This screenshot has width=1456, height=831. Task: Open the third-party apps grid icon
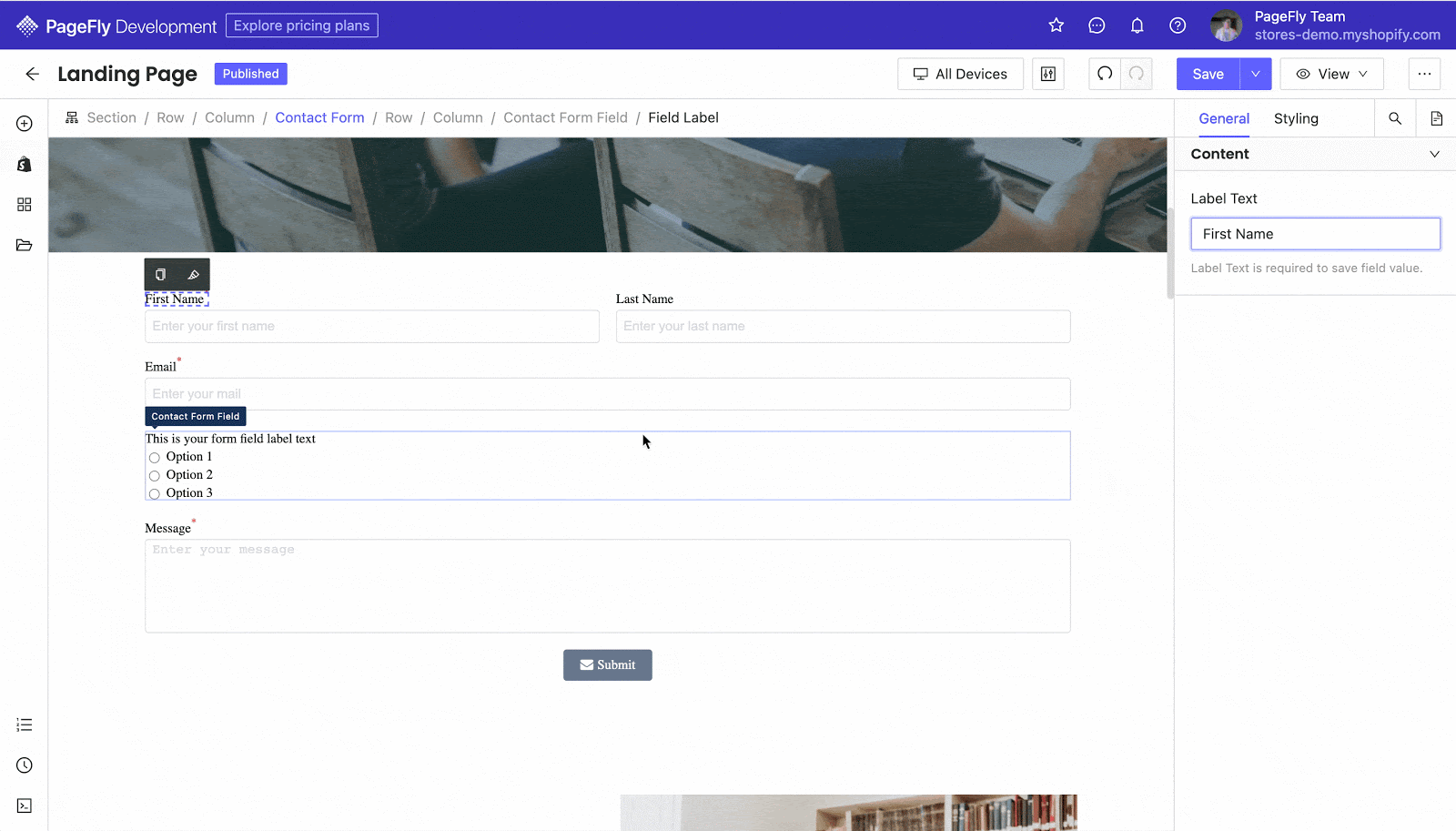tap(25, 205)
